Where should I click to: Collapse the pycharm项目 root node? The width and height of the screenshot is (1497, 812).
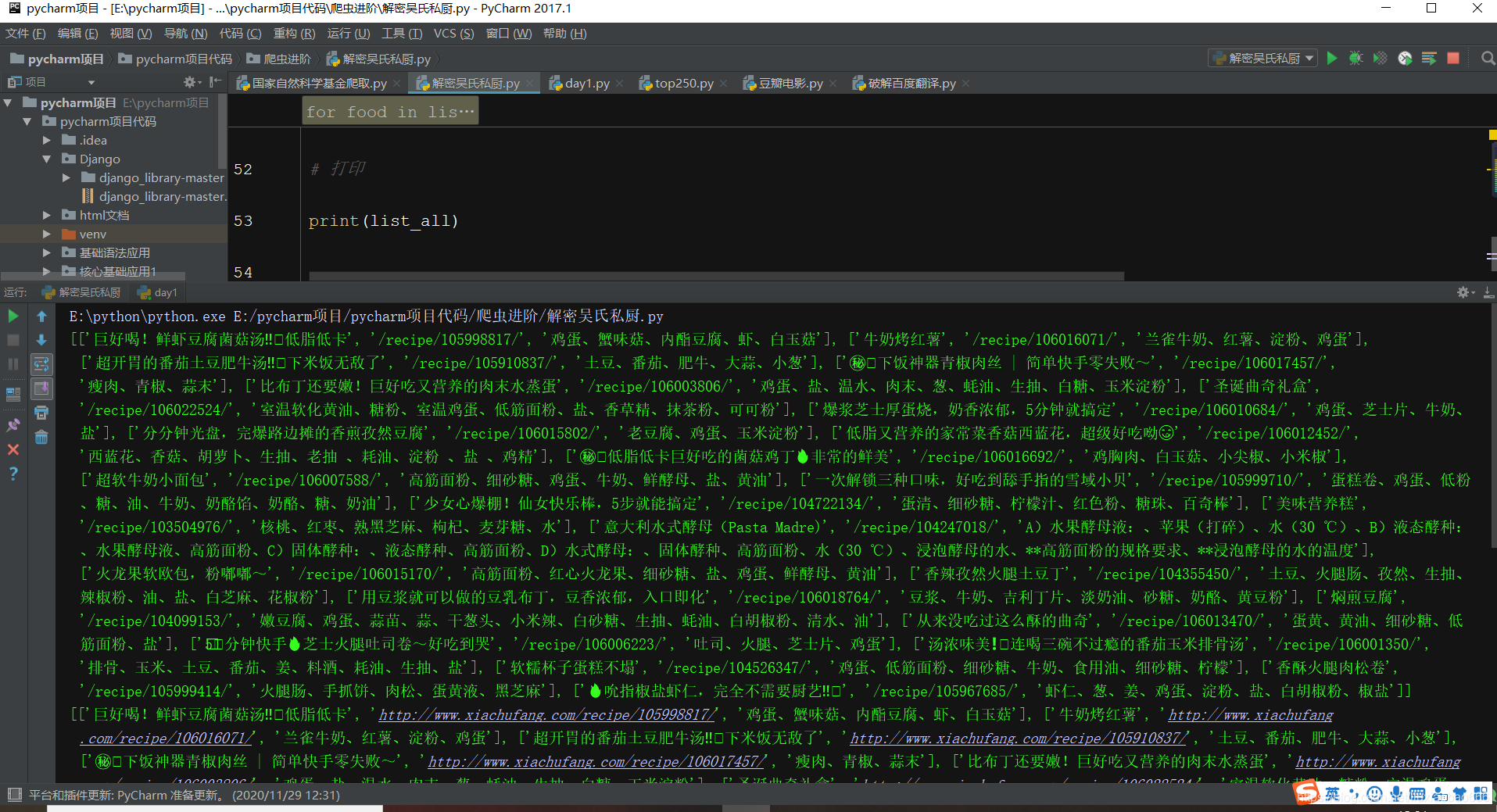point(8,102)
